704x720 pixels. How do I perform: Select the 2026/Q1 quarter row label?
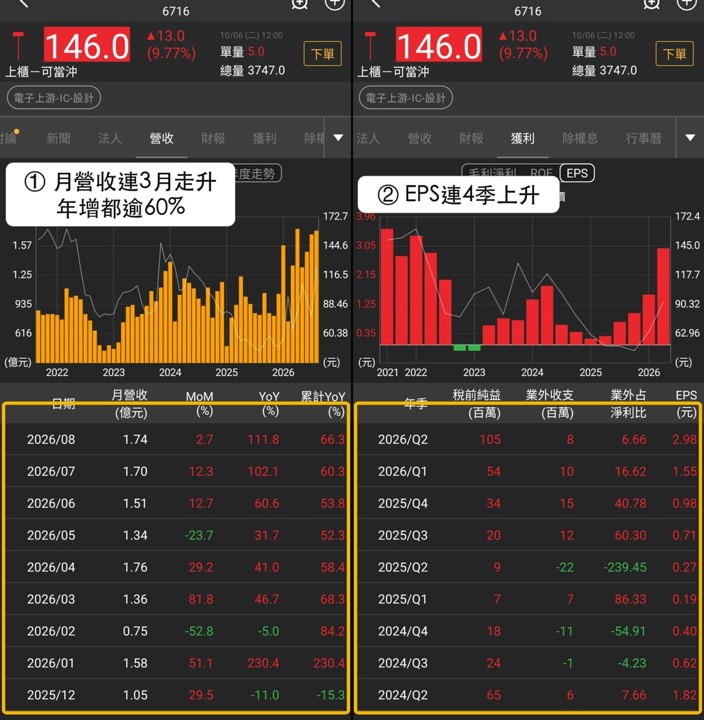pos(403,471)
